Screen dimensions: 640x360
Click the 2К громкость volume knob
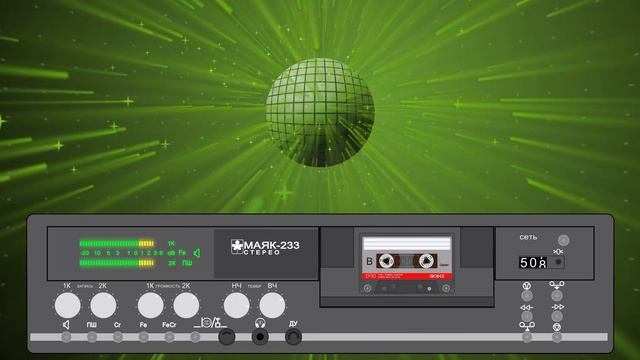186,305
